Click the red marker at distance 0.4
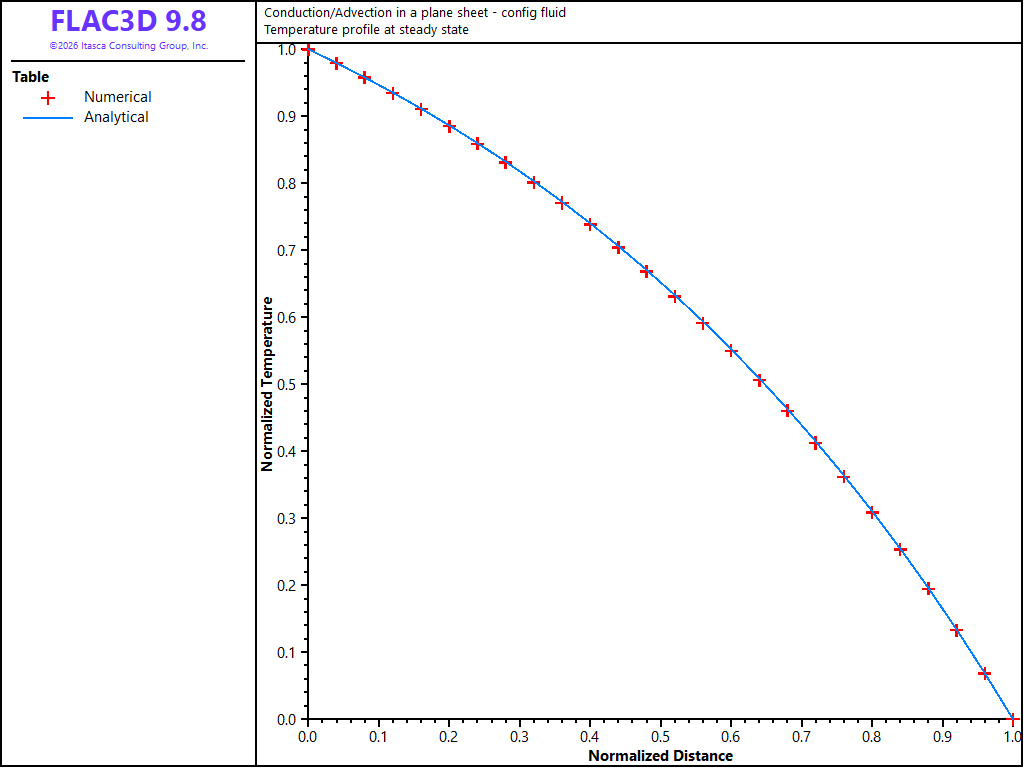1024x768 pixels. pos(590,225)
